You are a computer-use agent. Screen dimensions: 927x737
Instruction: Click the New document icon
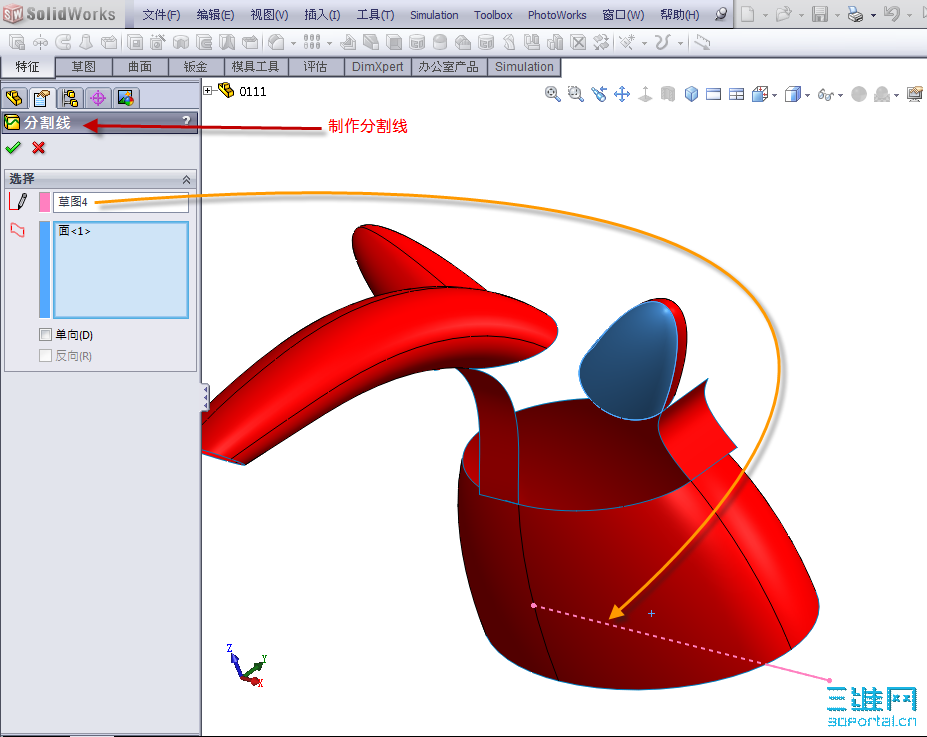coord(747,14)
